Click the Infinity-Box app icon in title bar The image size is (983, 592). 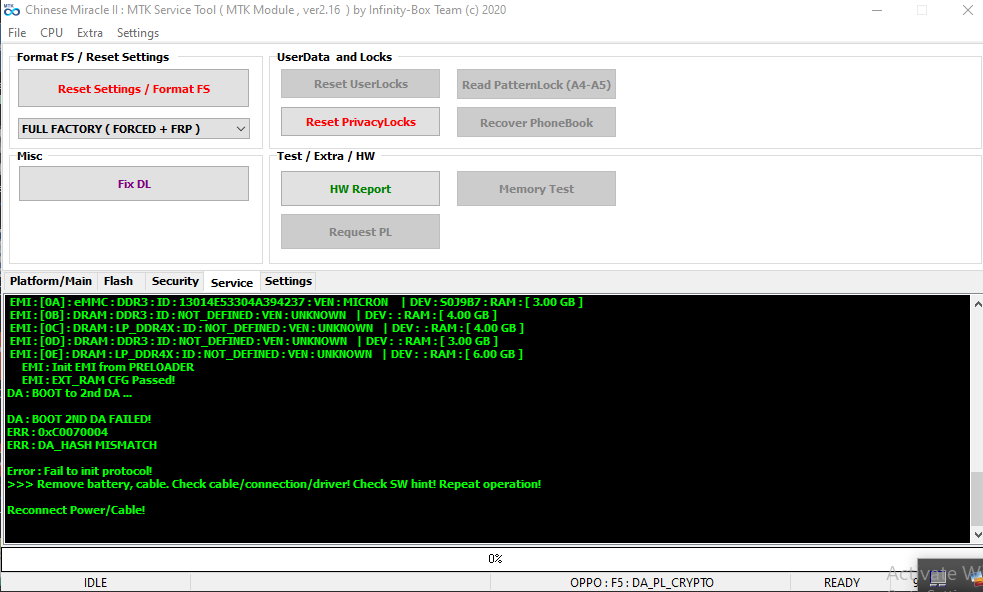11,10
